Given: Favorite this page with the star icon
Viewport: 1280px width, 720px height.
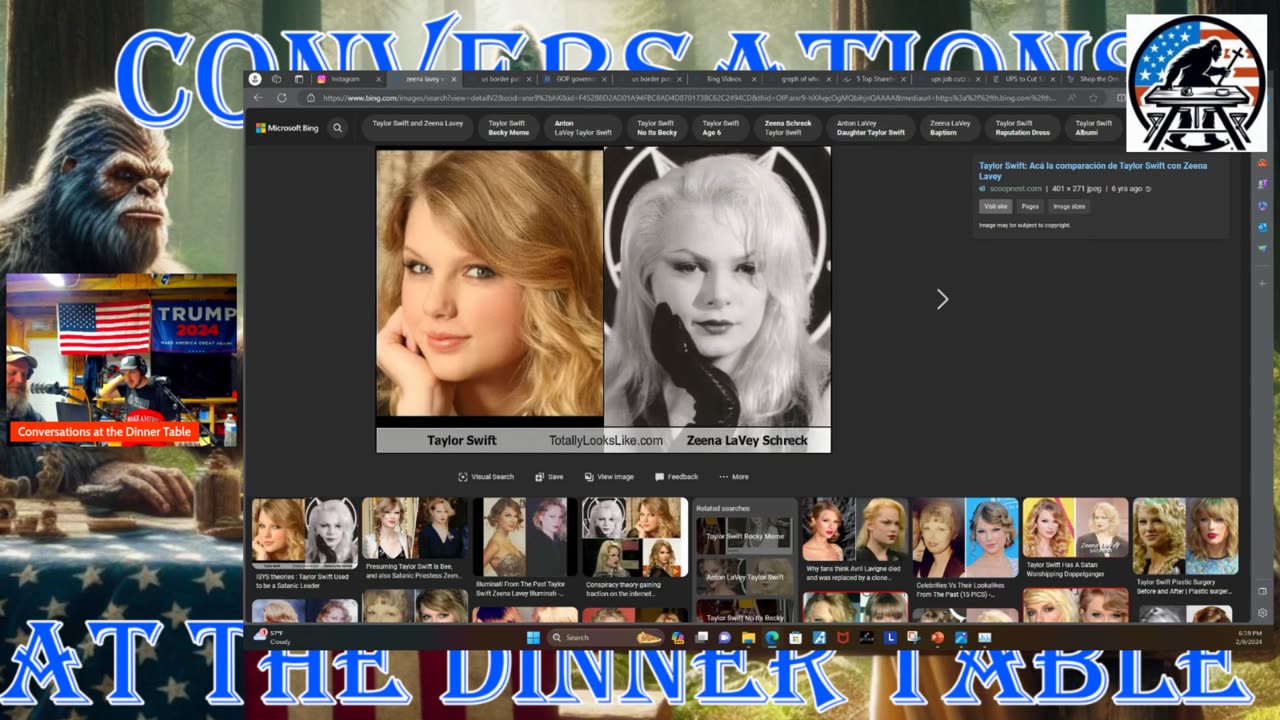Looking at the screenshot, I should pyautogui.click(x=1093, y=98).
